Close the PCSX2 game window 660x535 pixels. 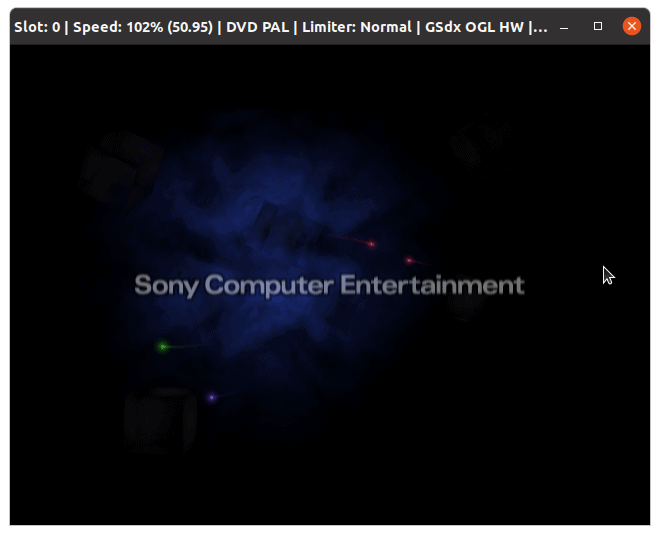[x=631, y=26]
